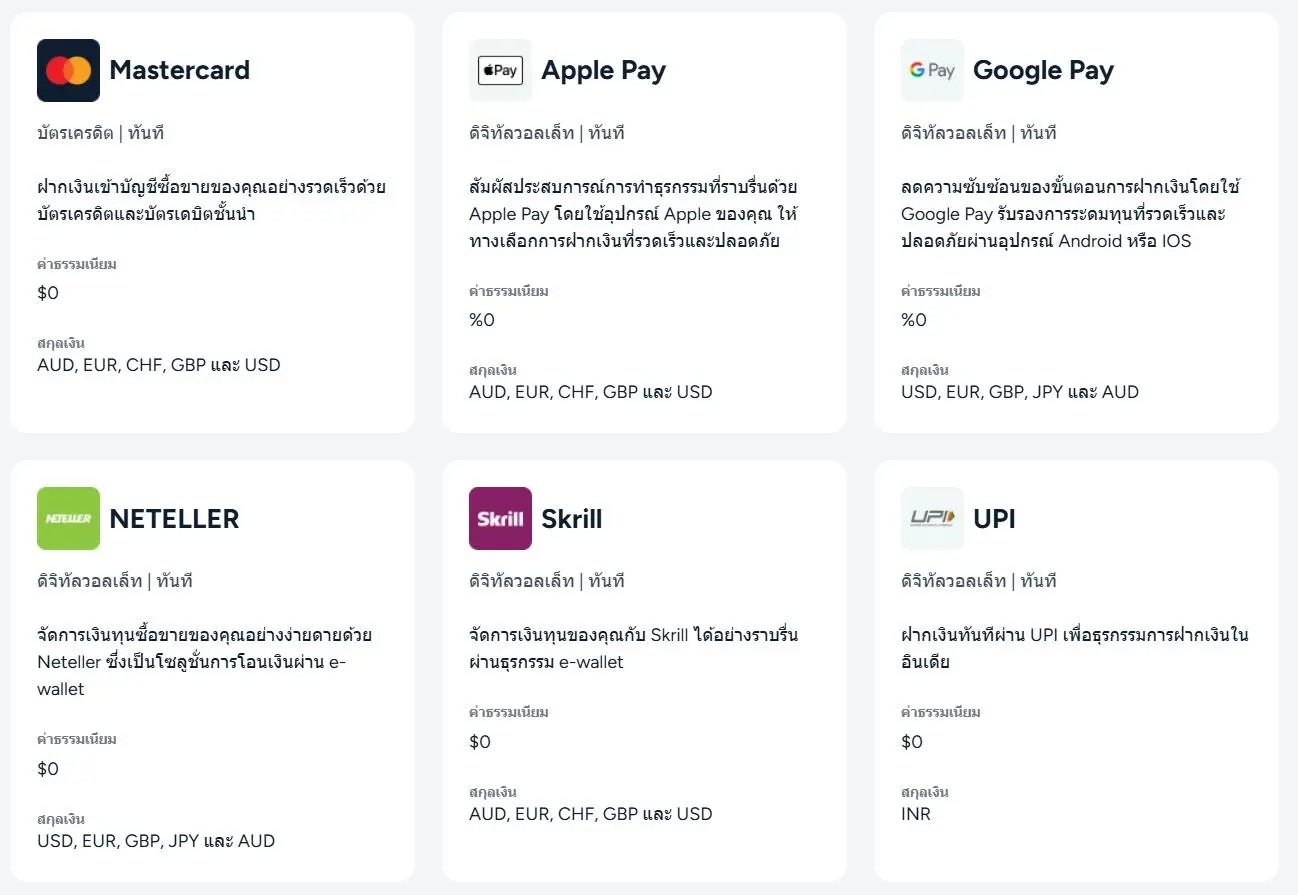Click the UPI logo icon
The width and height of the screenshot is (1298, 895).
pos(932,518)
